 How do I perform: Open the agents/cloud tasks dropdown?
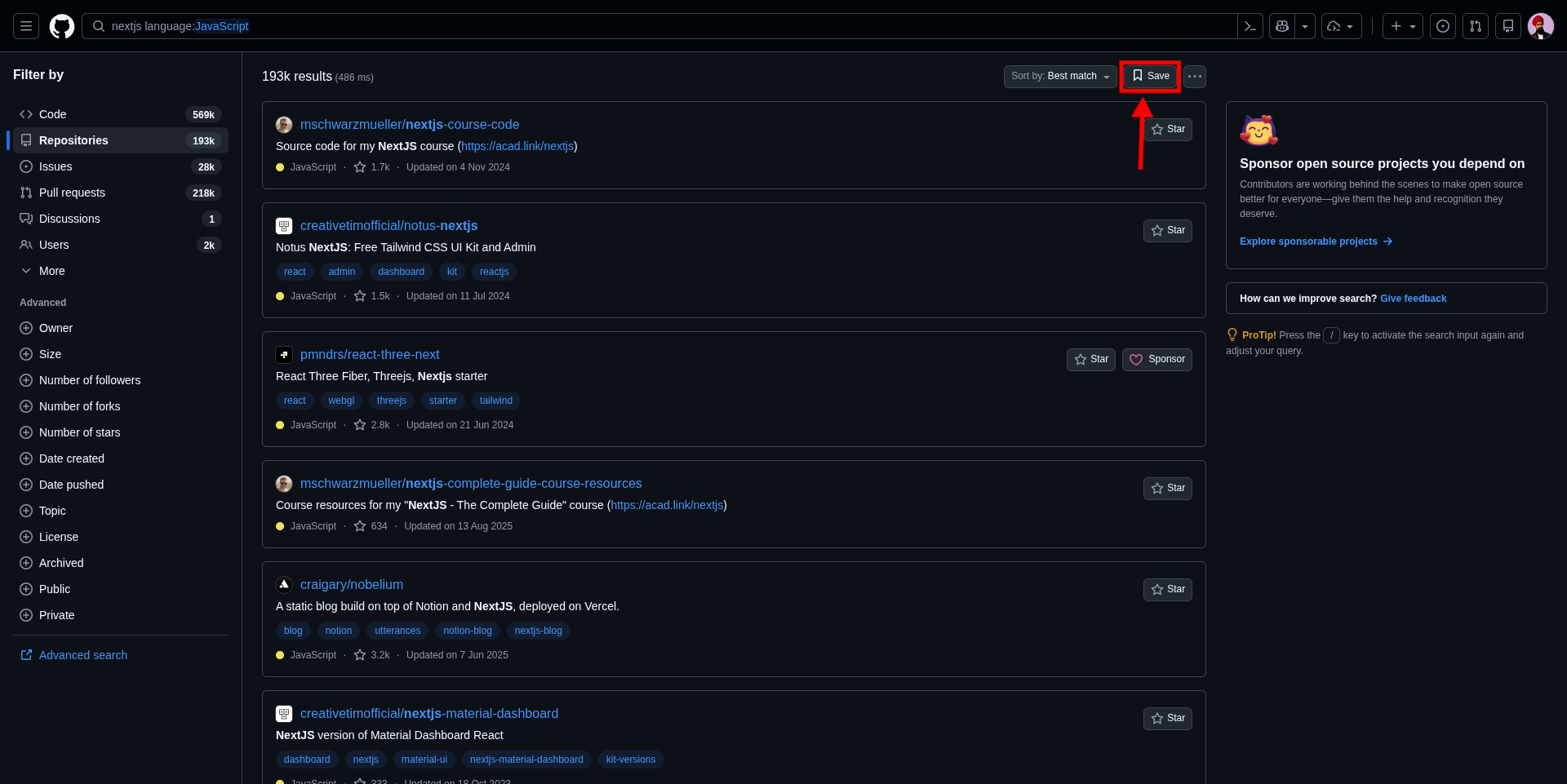[x=1341, y=26]
